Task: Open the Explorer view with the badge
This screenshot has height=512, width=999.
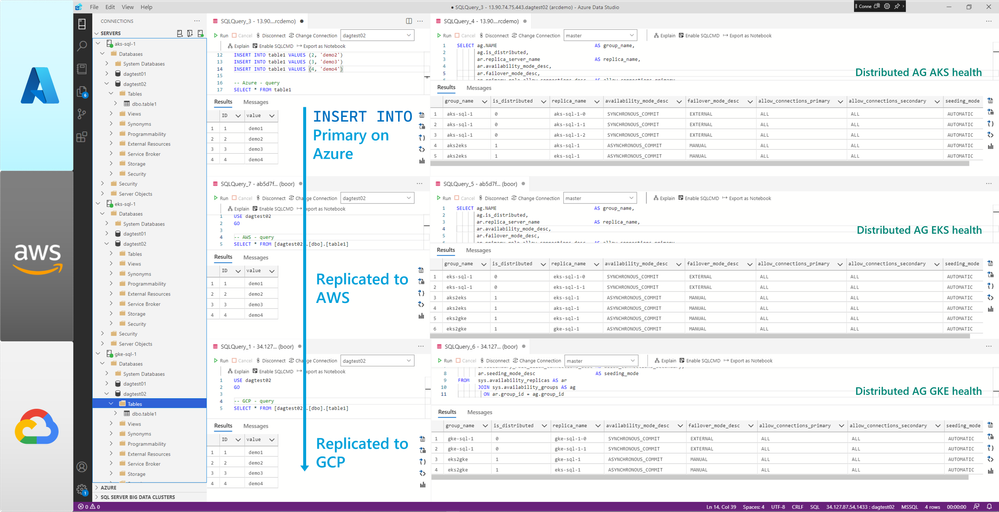Action: pyautogui.click(x=82, y=92)
